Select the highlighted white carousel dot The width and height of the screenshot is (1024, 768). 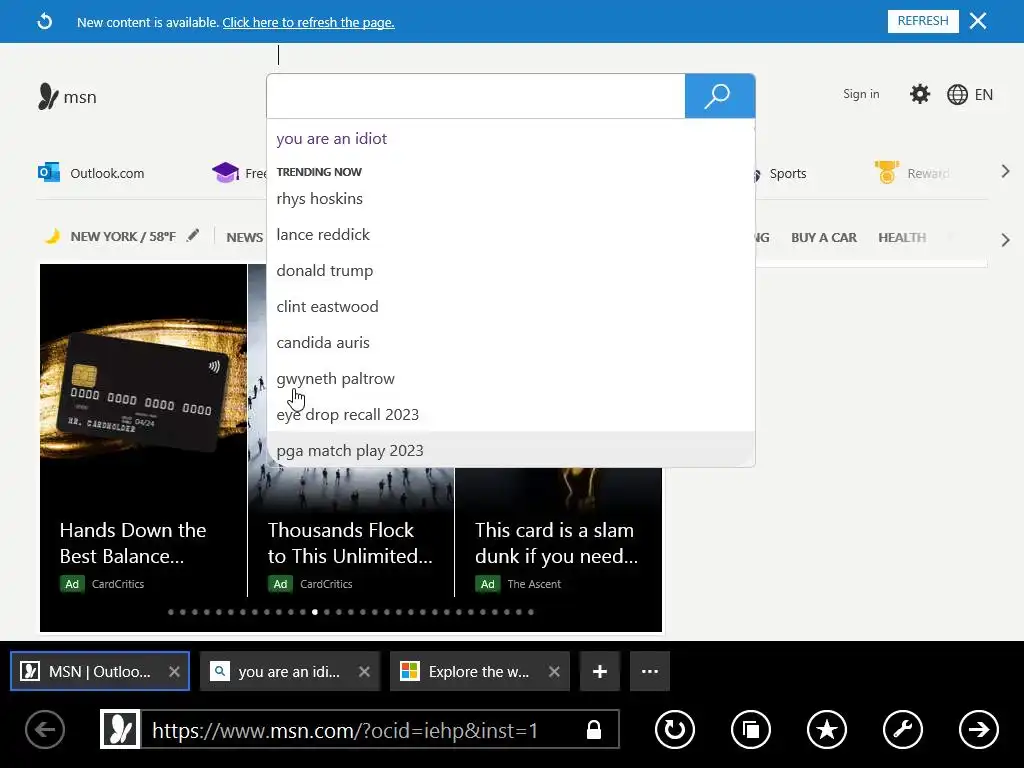point(315,612)
